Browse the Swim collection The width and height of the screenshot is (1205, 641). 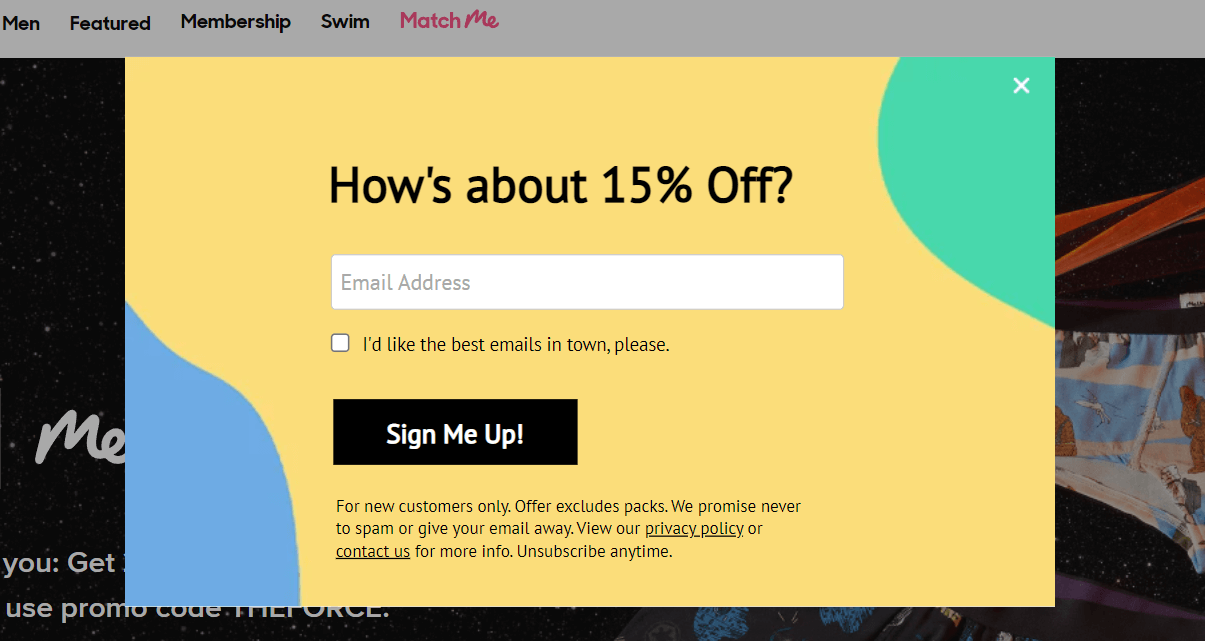[x=344, y=21]
